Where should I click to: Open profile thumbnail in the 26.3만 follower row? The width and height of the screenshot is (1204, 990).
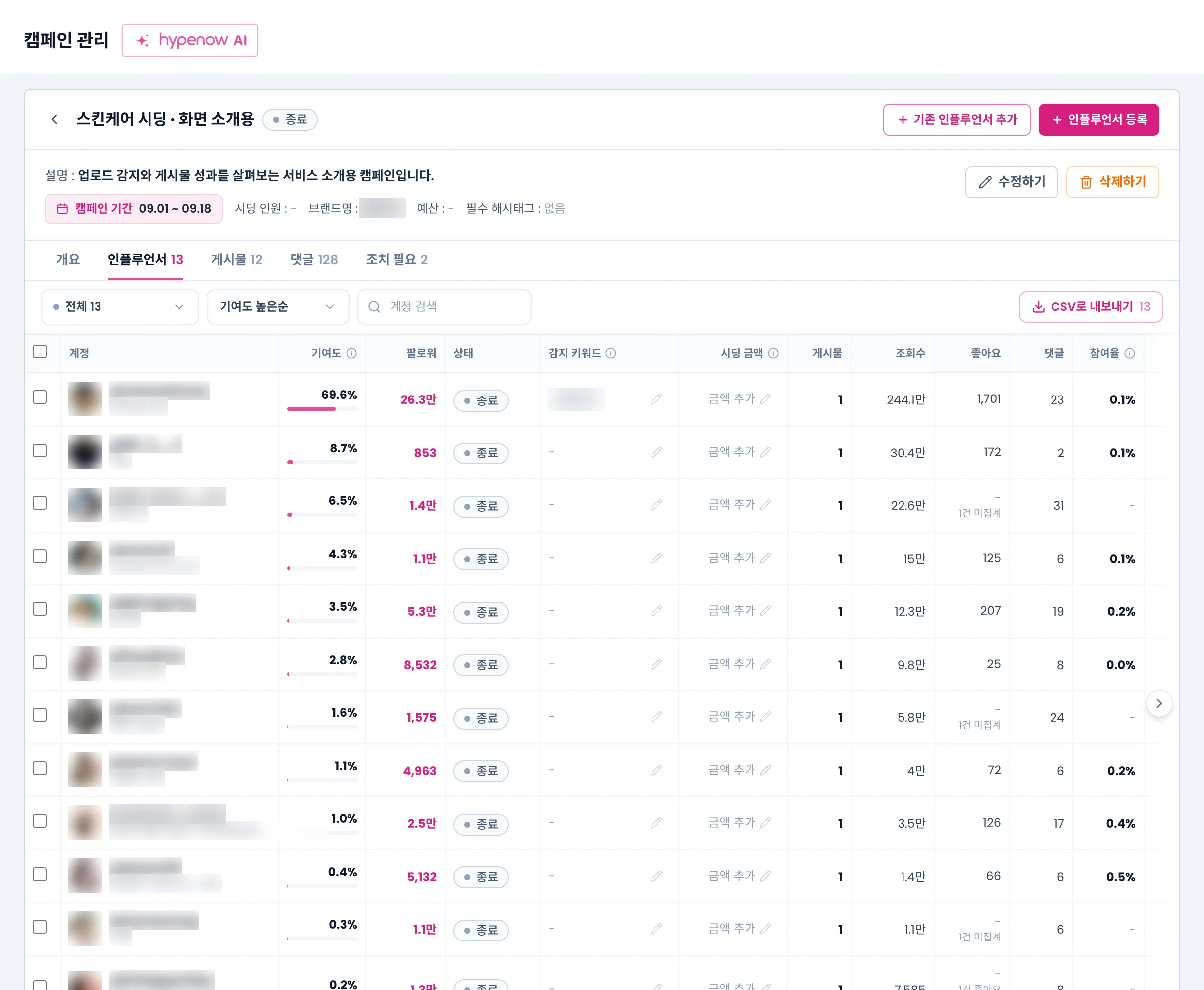(x=85, y=398)
